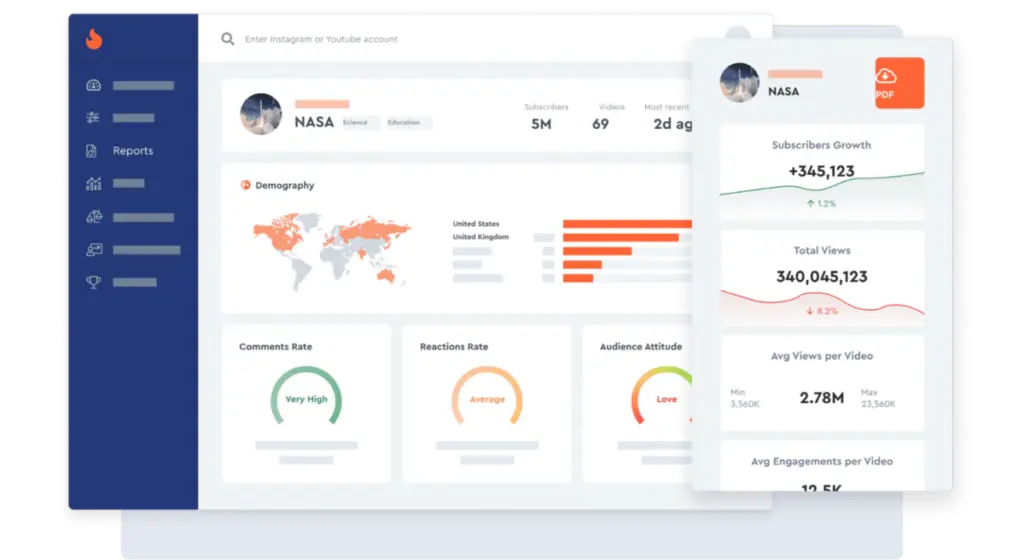The width and height of the screenshot is (1024, 560).
Task: Select the United Kingdom demography row
Action: (x=571, y=237)
